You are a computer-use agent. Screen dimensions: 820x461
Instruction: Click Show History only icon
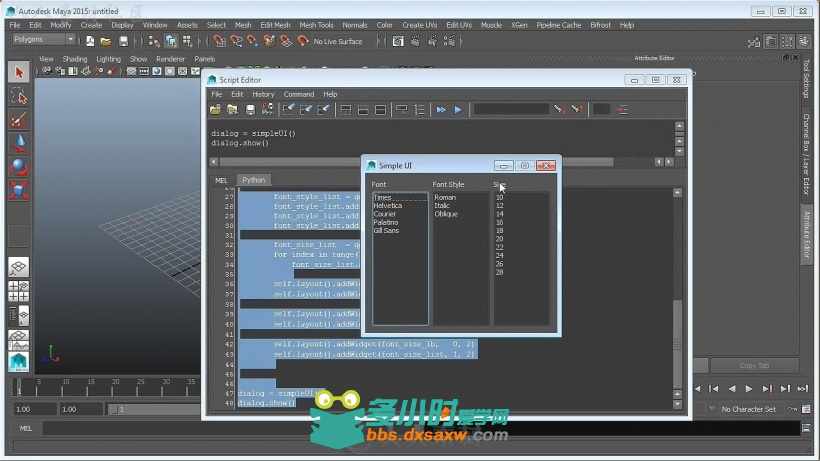coord(346,109)
